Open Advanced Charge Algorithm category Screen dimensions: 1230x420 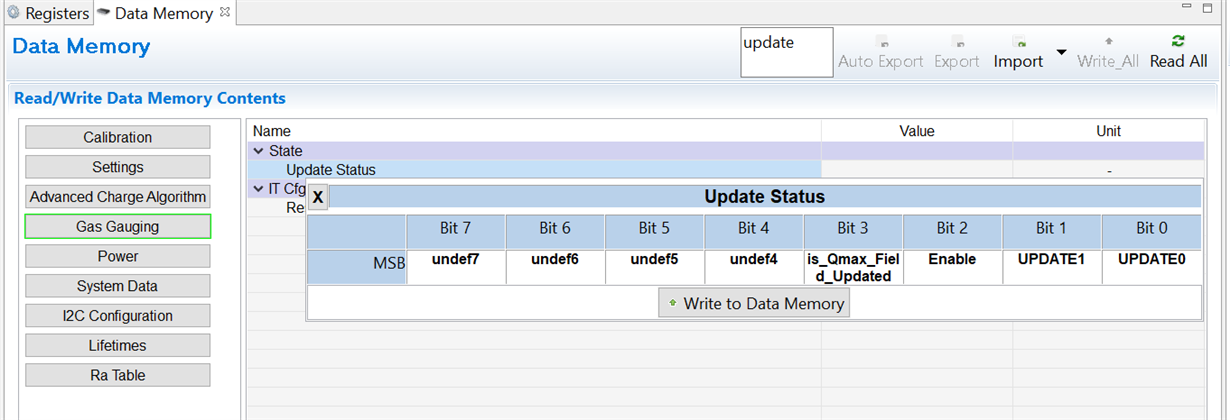pyautogui.click(x=118, y=197)
